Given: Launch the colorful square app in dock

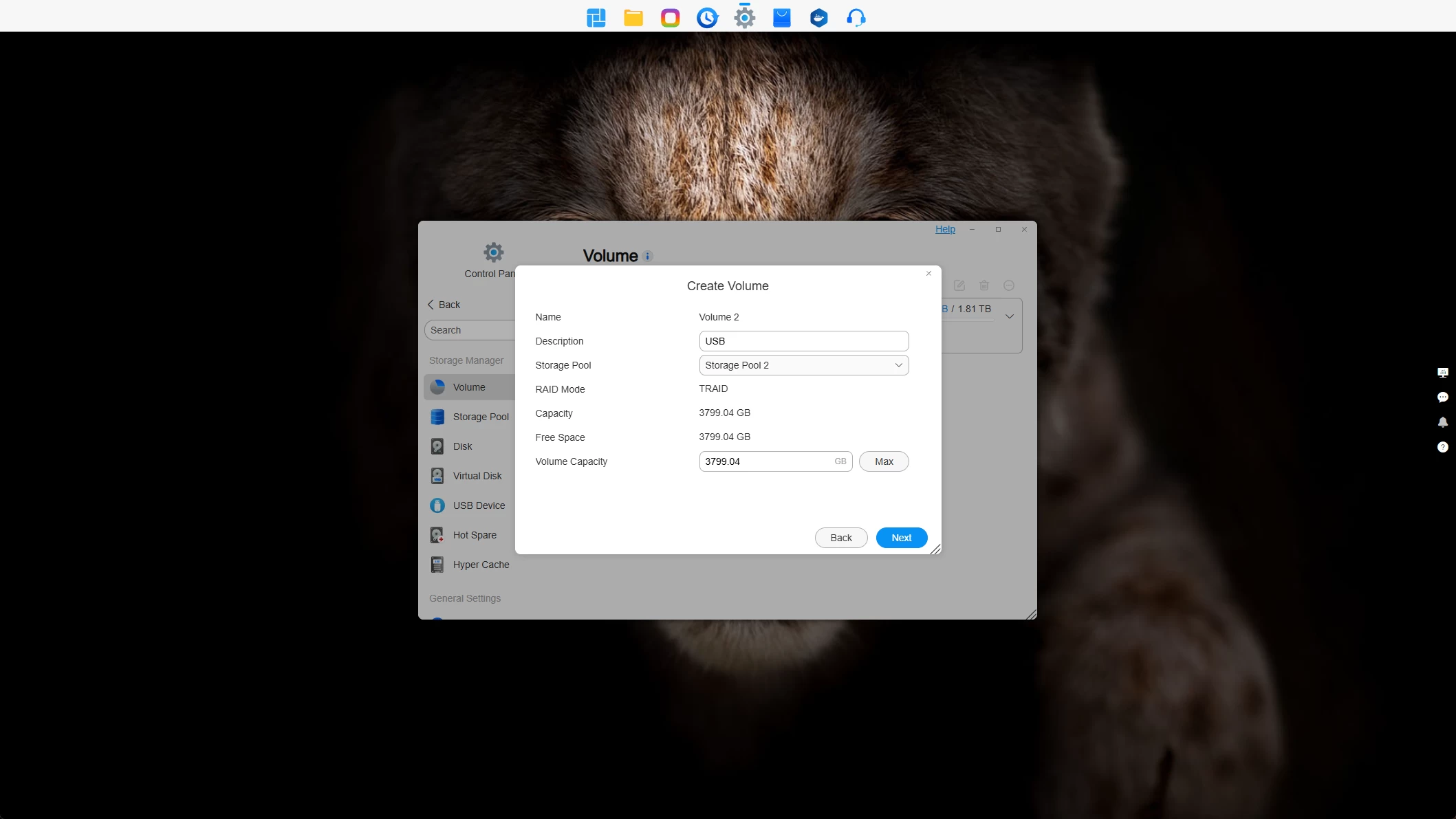Looking at the screenshot, I should coord(670,17).
